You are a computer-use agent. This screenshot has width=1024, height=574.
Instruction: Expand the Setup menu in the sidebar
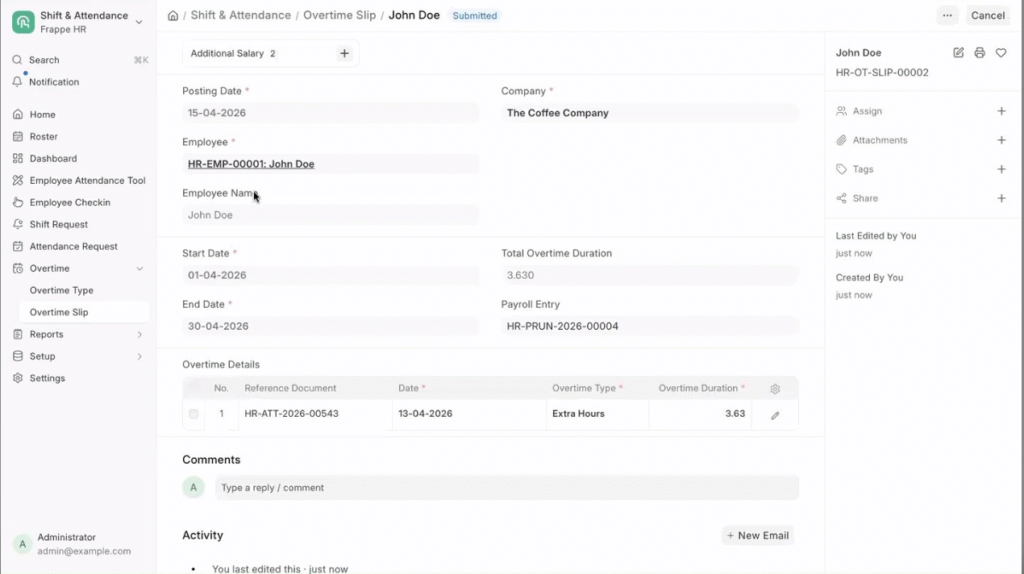tap(139, 357)
